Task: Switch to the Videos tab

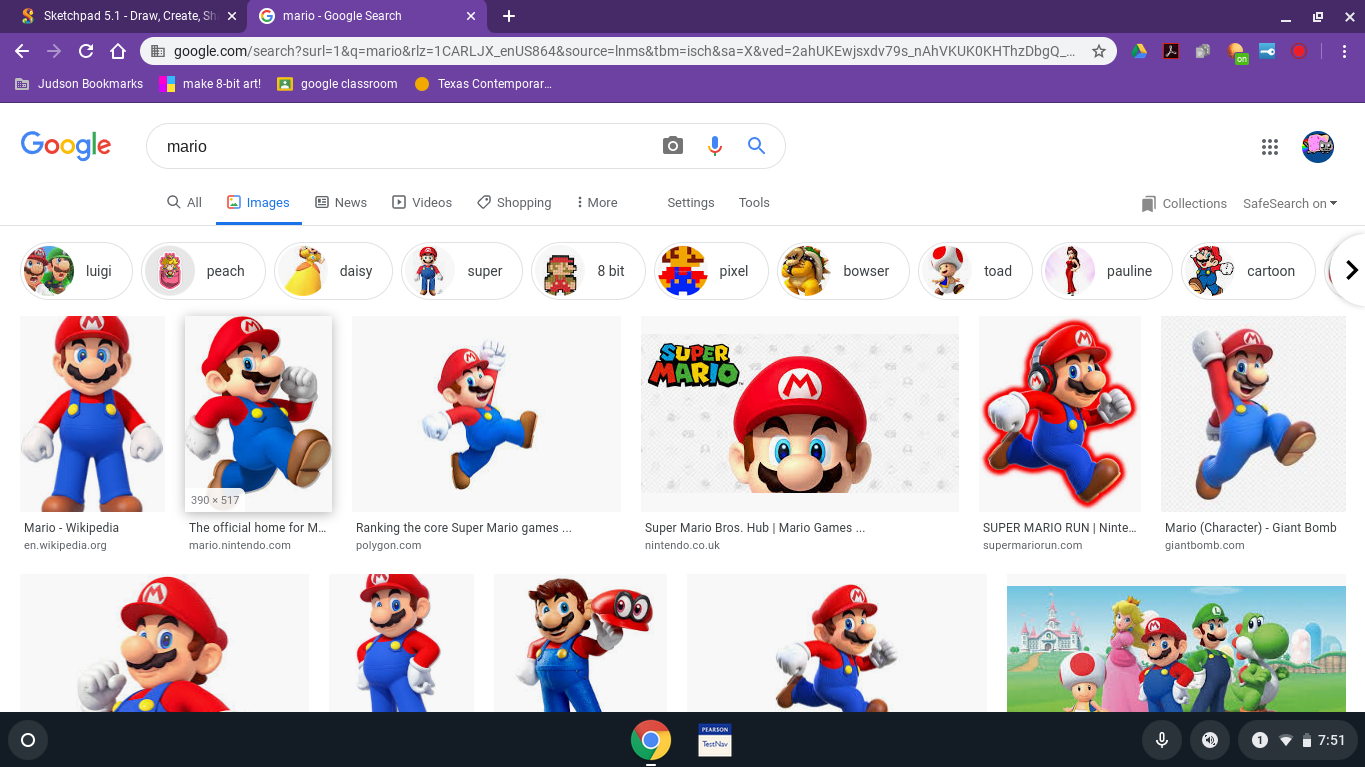Action: pyautogui.click(x=422, y=202)
